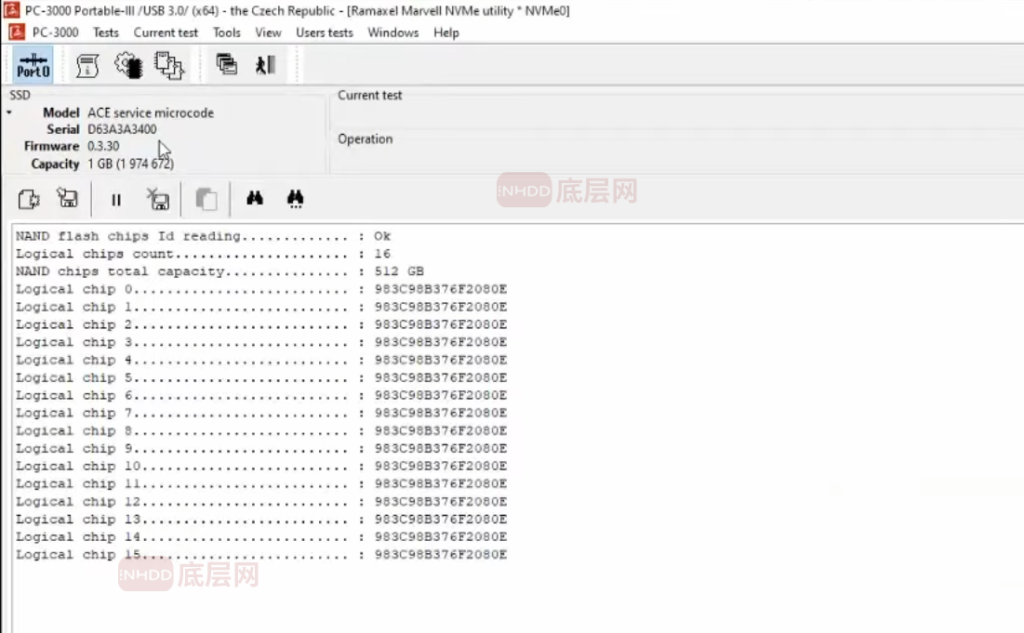Open the Help menu
Viewport: 1024px width, 633px height.
coord(446,33)
